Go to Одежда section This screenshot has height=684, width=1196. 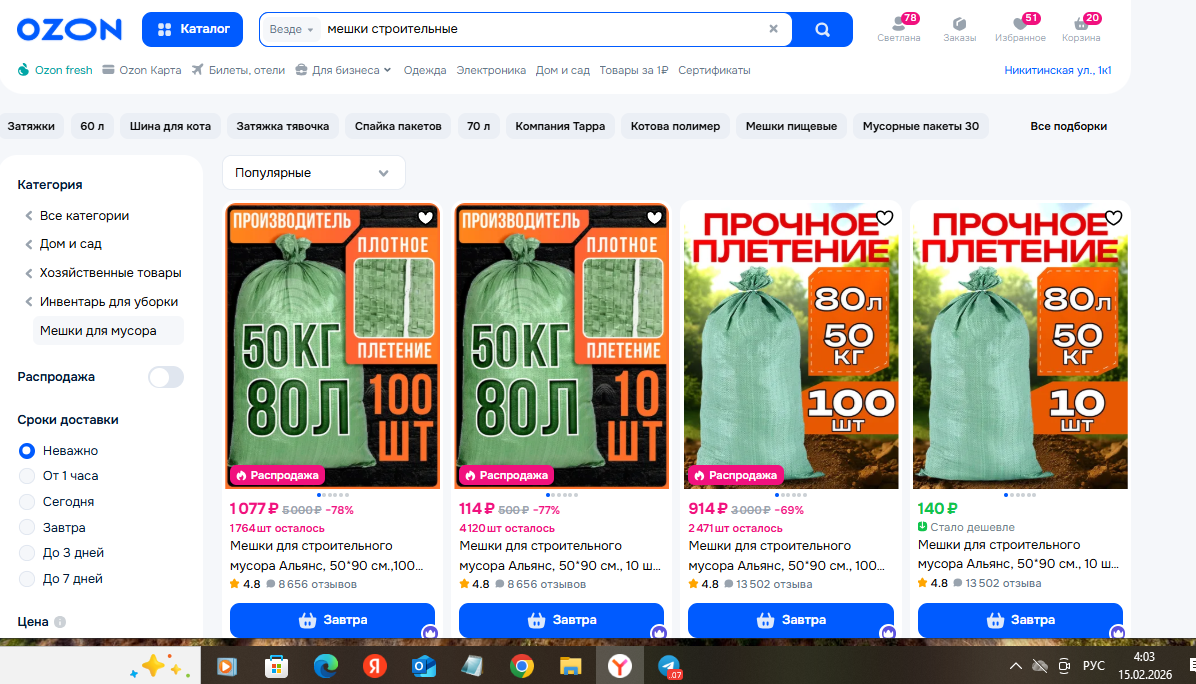pyautogui.click(x=425, y=70)
